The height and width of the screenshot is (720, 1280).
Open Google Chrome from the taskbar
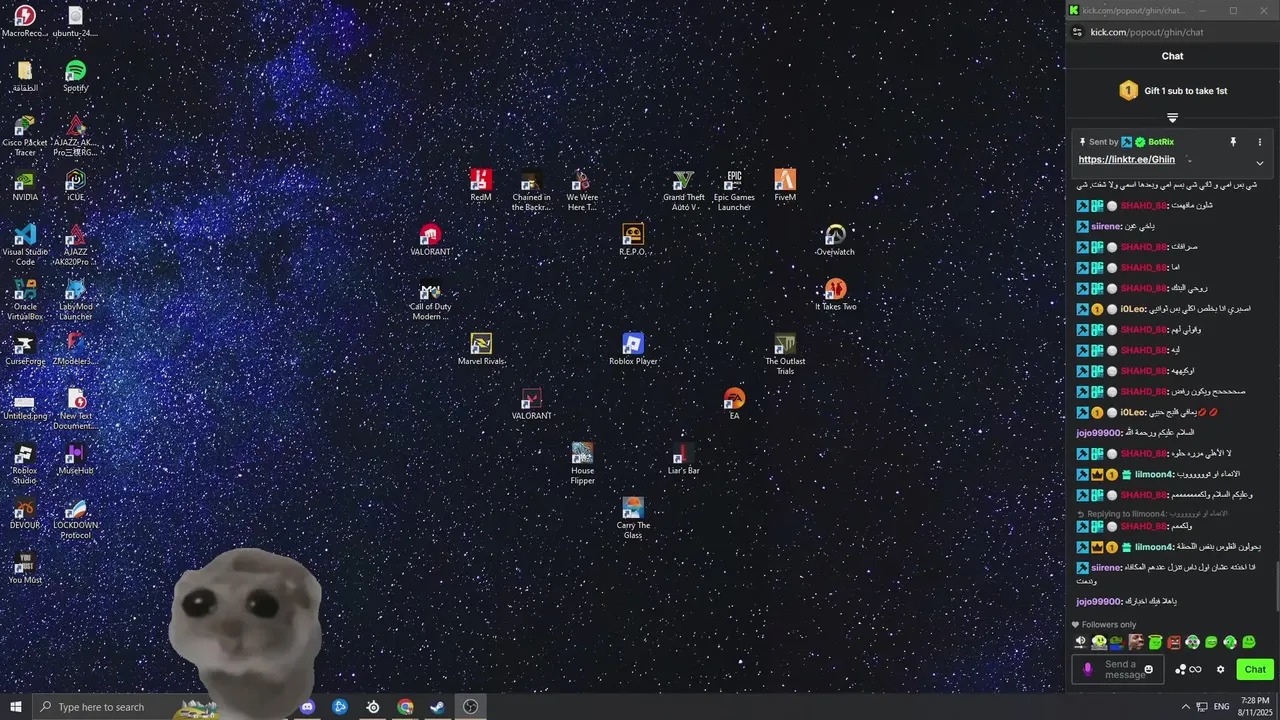[405, 707]
